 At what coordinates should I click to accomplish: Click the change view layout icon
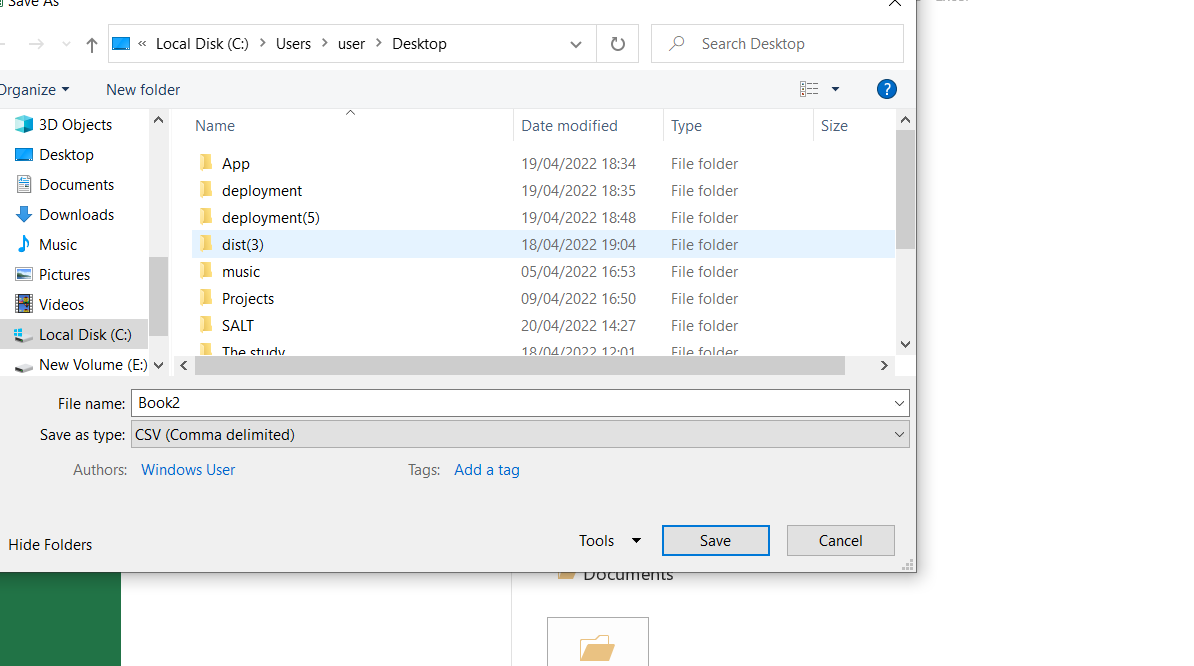[x=809, y=89]
